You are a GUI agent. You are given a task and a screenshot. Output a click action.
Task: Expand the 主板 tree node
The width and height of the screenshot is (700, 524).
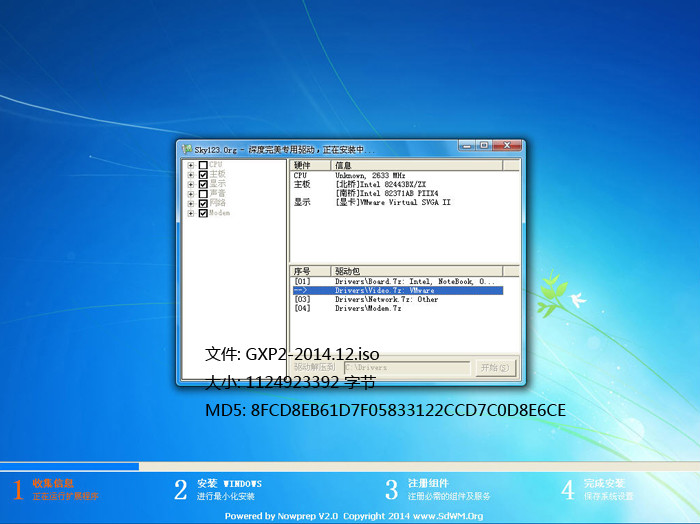pos(191,175)
